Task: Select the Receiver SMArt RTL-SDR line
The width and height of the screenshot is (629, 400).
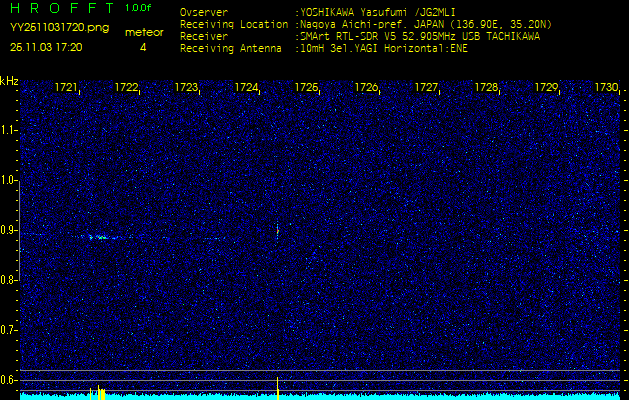Action: coord(360,35)
